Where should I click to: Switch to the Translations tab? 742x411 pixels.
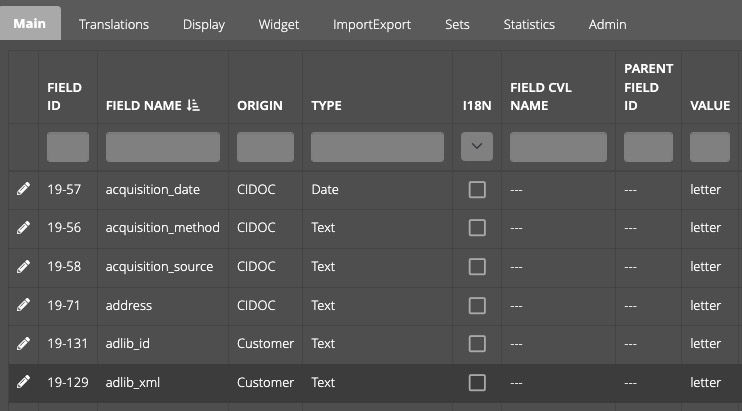point(114,24)
